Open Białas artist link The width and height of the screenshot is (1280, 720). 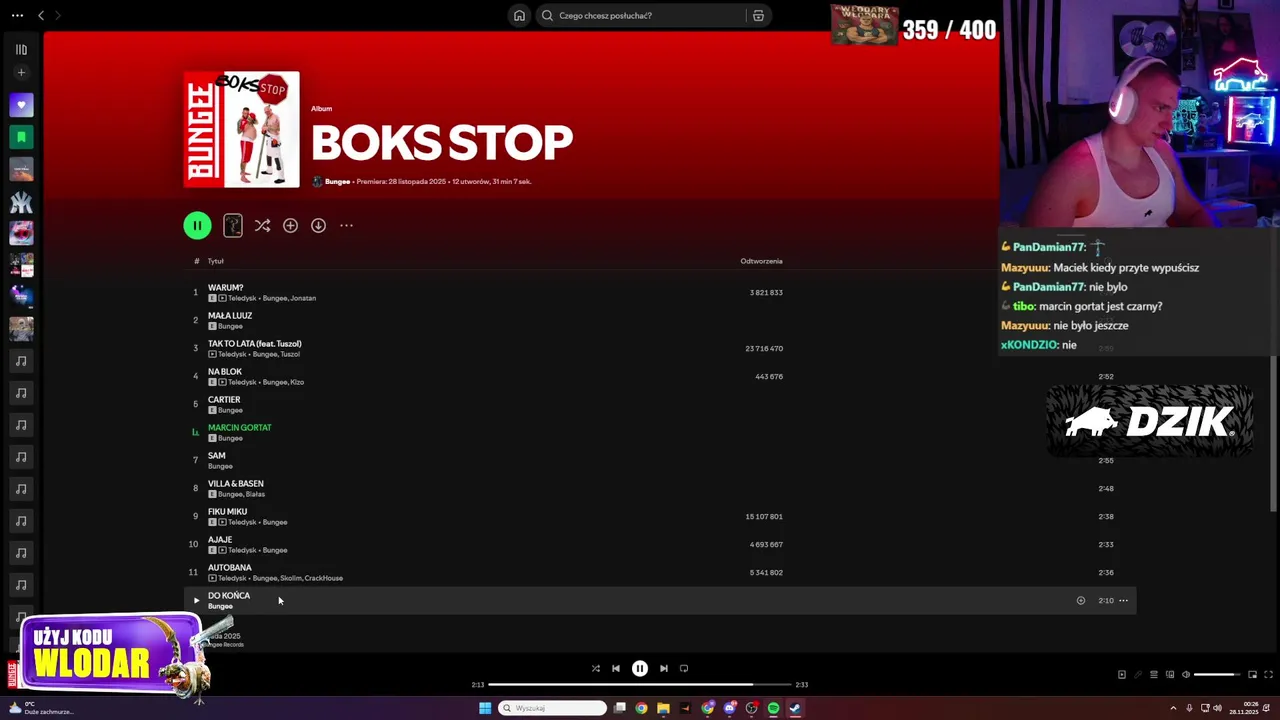[255, 494]
